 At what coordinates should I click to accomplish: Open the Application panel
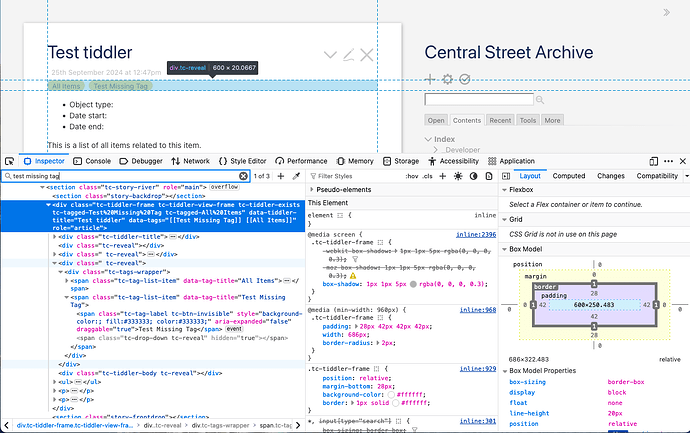click(511, 161)
